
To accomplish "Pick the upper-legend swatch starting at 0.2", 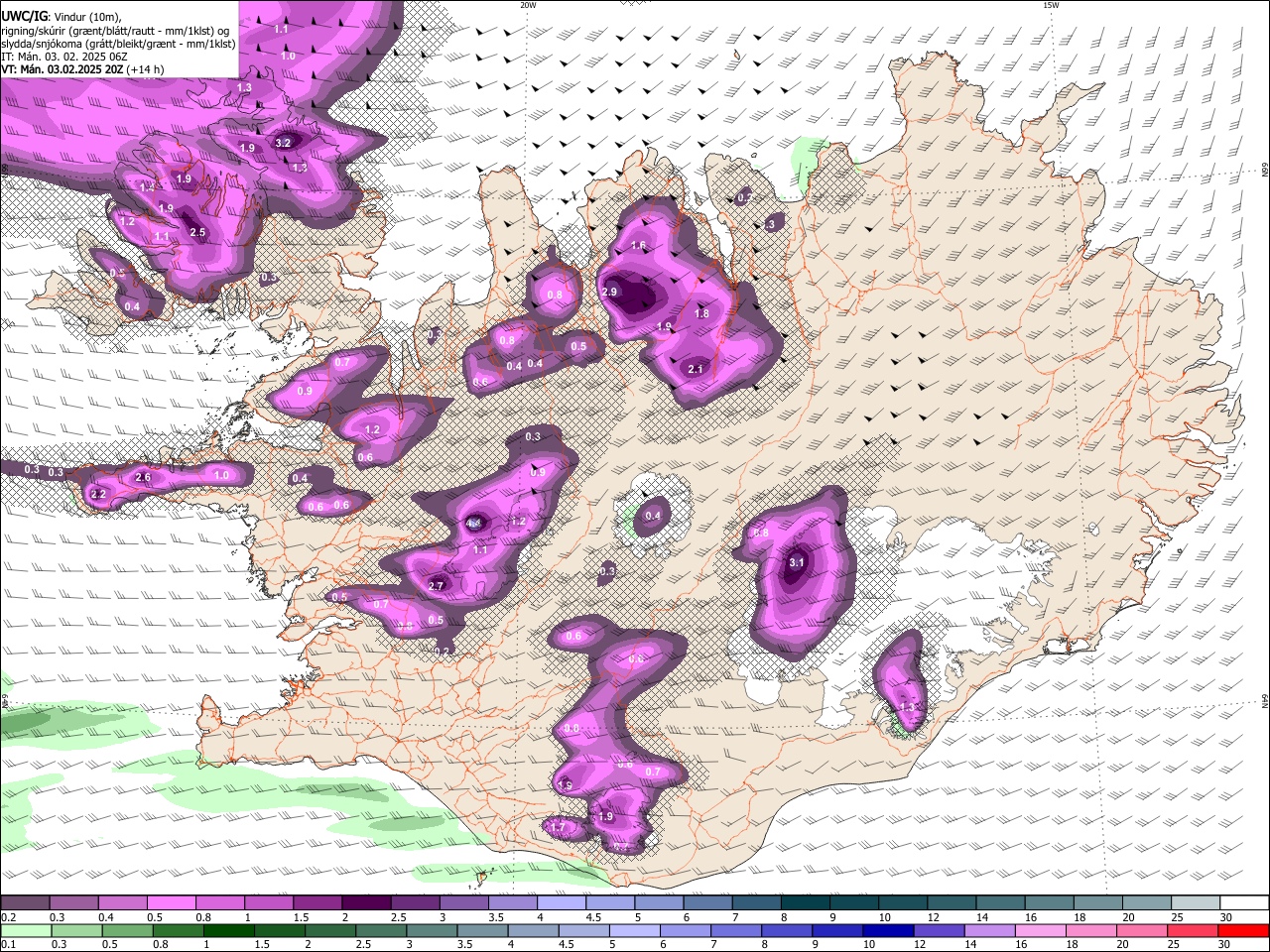I will click(25, 902).
